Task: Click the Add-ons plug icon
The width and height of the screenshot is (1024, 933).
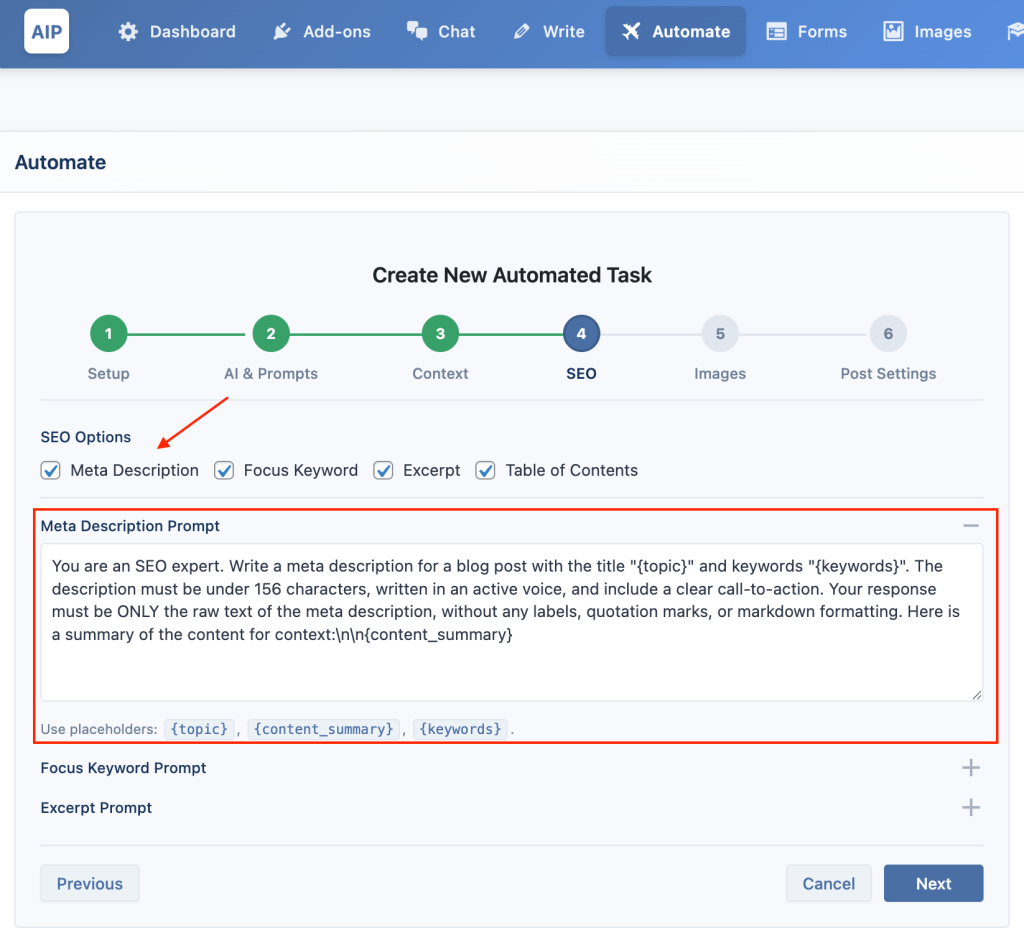Action: click(x=281, y=31)
